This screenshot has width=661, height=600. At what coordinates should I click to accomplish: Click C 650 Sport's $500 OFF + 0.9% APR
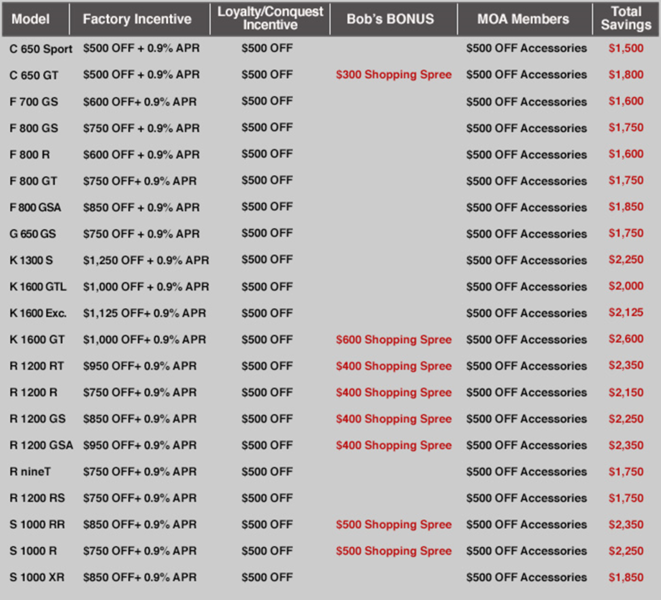click(141, 48)
